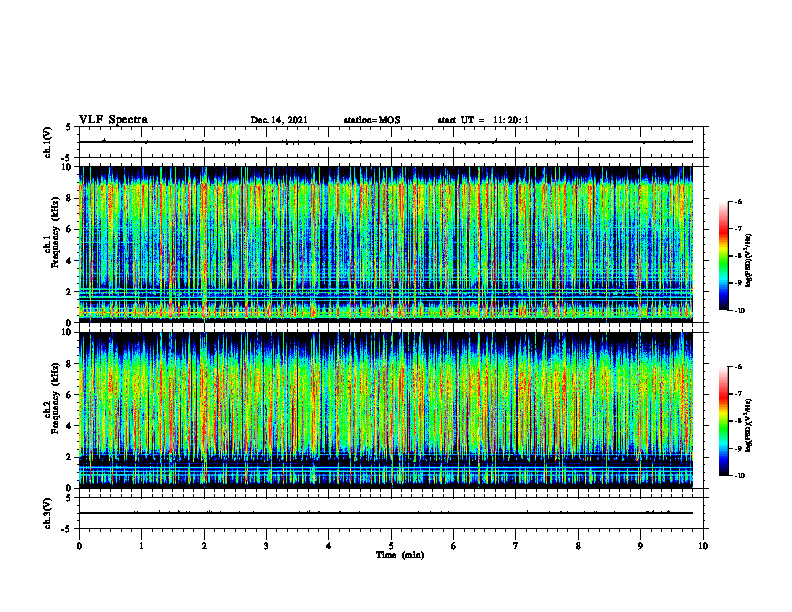This screenshot has width=792, height=612.
Task: Click the ch.3 voltage waveform trace panel
Action: (x=393, y=513)
